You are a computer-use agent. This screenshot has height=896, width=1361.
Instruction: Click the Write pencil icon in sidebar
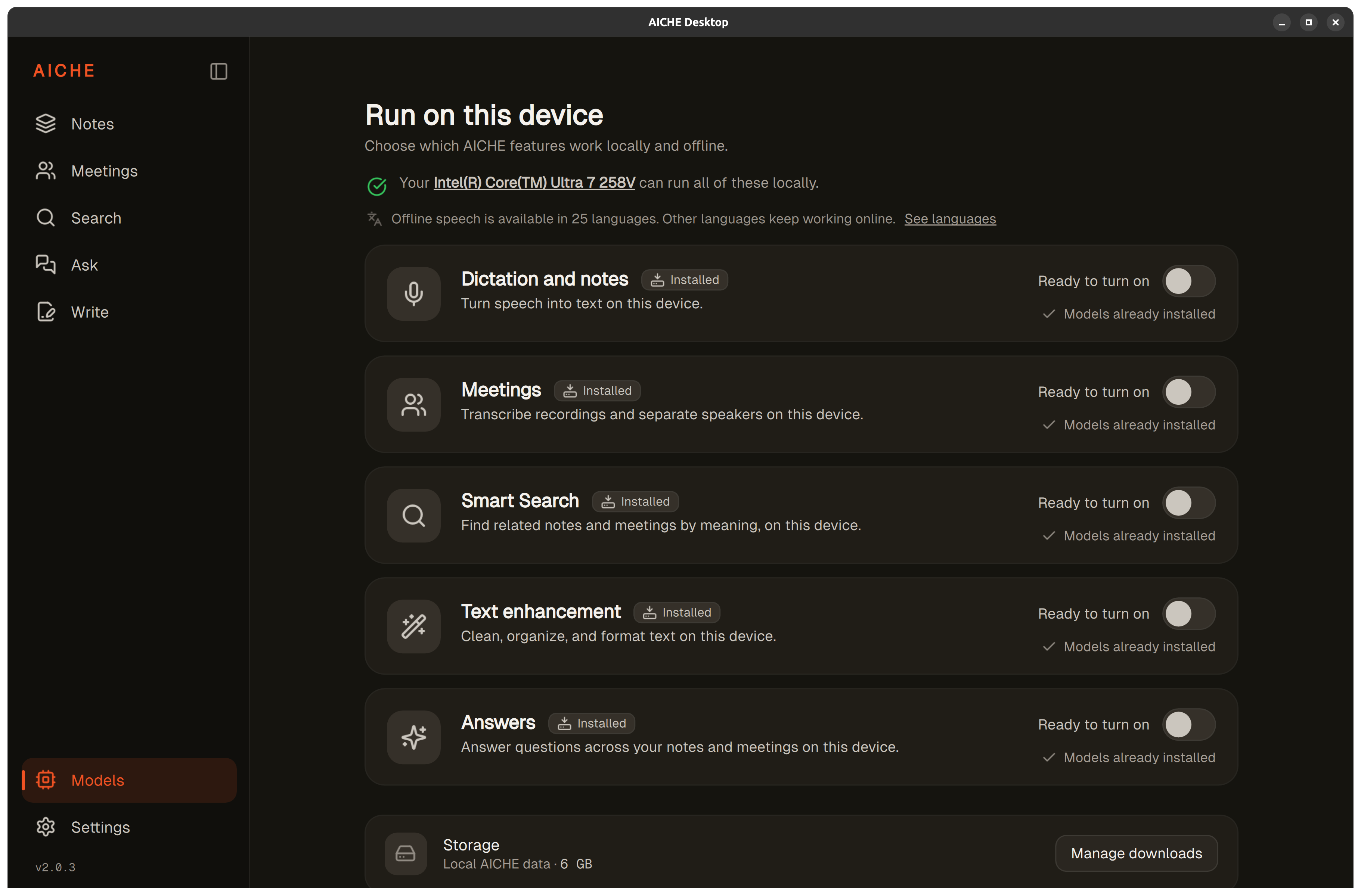point(46,312)
